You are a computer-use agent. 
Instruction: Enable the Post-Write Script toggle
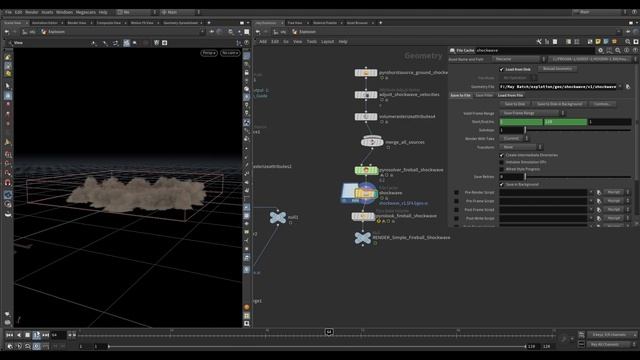[456, 218]
